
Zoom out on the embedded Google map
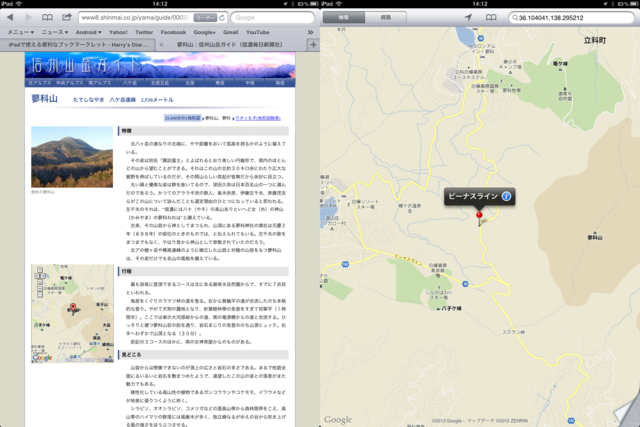40,294
